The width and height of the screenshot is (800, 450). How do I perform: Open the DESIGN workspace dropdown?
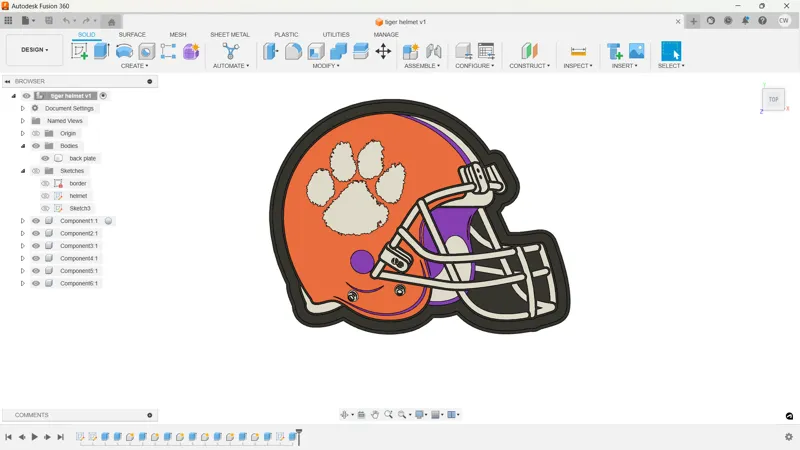(x=35, y=49)
